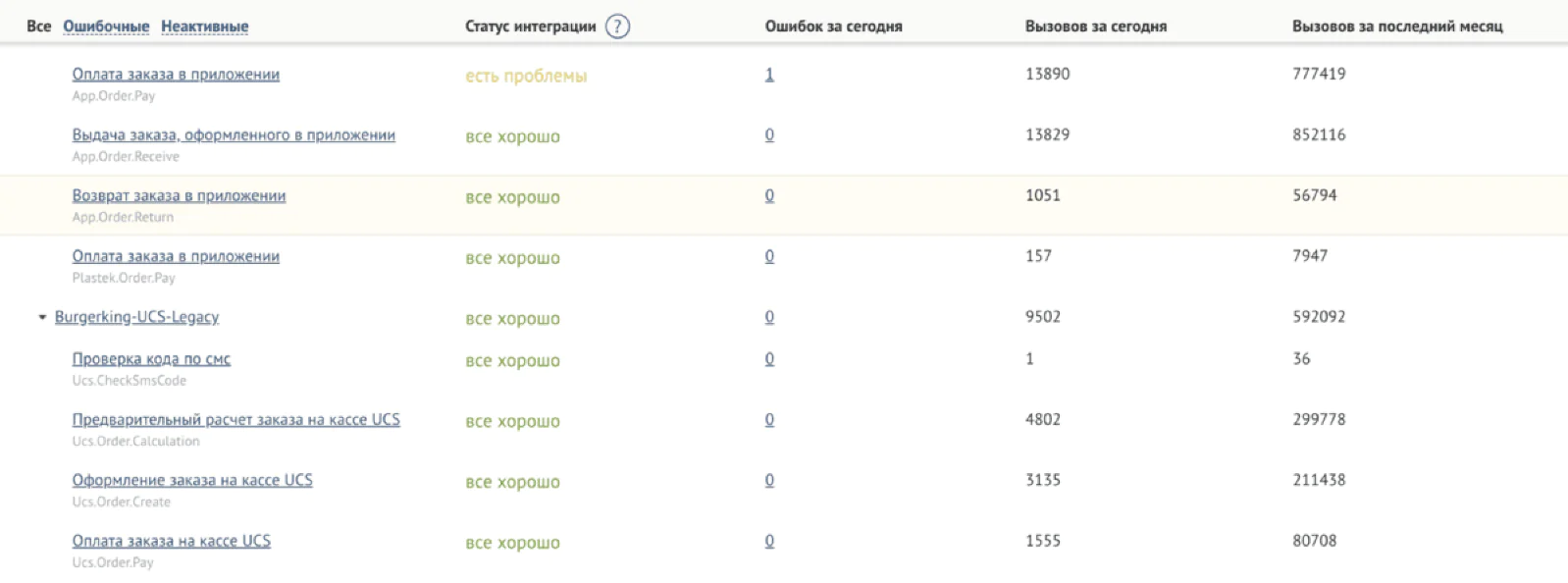Open 'Оплата заказа в приложении' App.Order.Pay link
This screenshot has height=583, width=1568.
point(176,75)
